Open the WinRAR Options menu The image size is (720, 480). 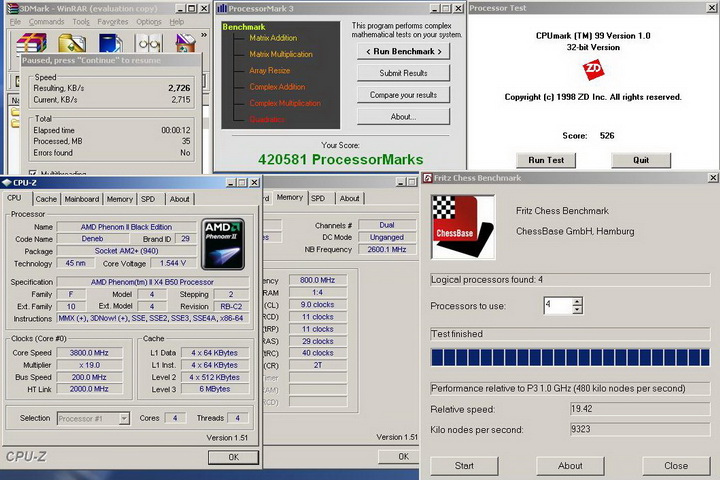click(149, 22)
